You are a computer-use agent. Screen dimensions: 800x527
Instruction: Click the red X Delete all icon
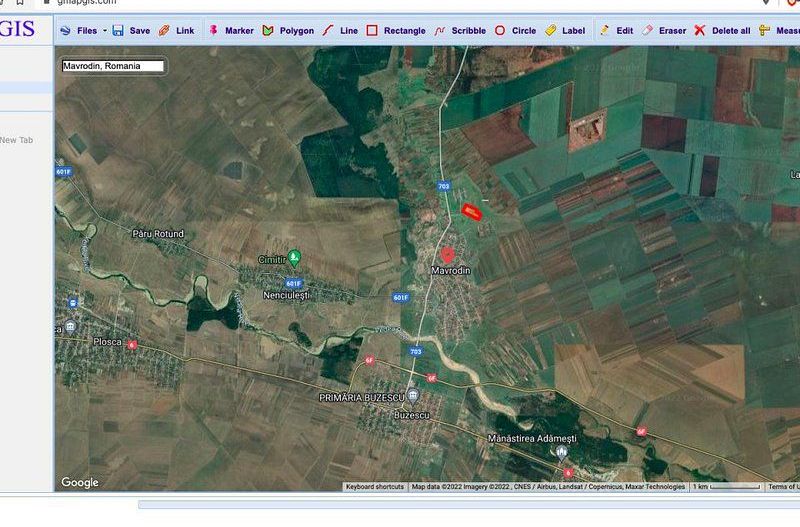pyautogui.click(x=700, y=31)
